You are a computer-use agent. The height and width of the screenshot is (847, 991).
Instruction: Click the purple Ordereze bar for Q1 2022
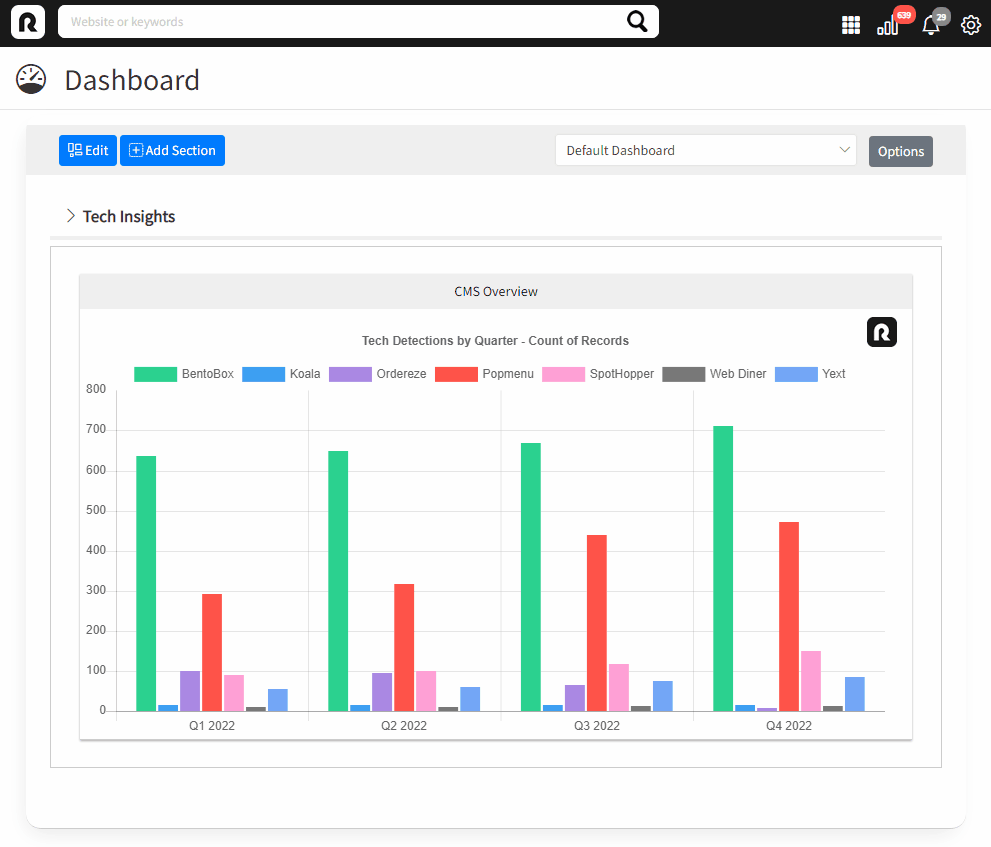[190, 691]
